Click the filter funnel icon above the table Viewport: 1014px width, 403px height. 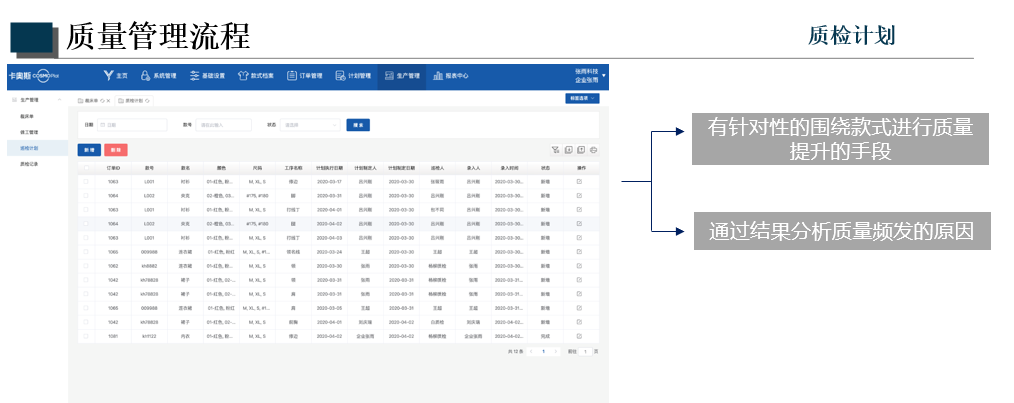[x=556, y=149]
